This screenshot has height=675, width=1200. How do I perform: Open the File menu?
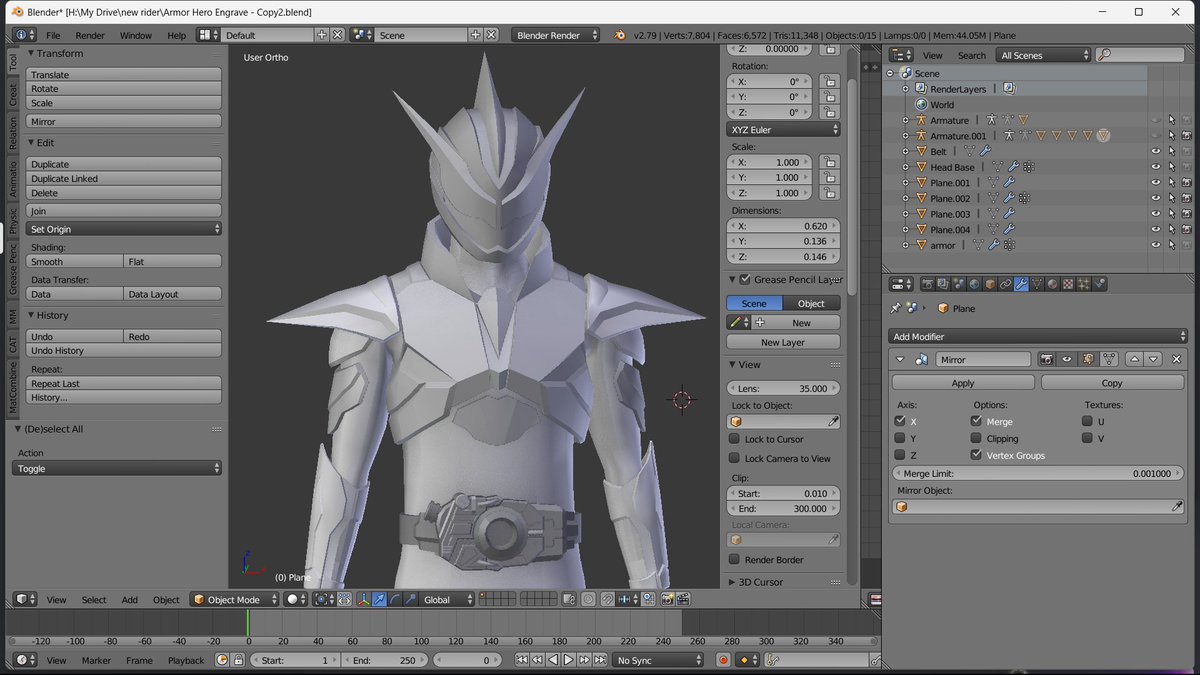[53, 35]
